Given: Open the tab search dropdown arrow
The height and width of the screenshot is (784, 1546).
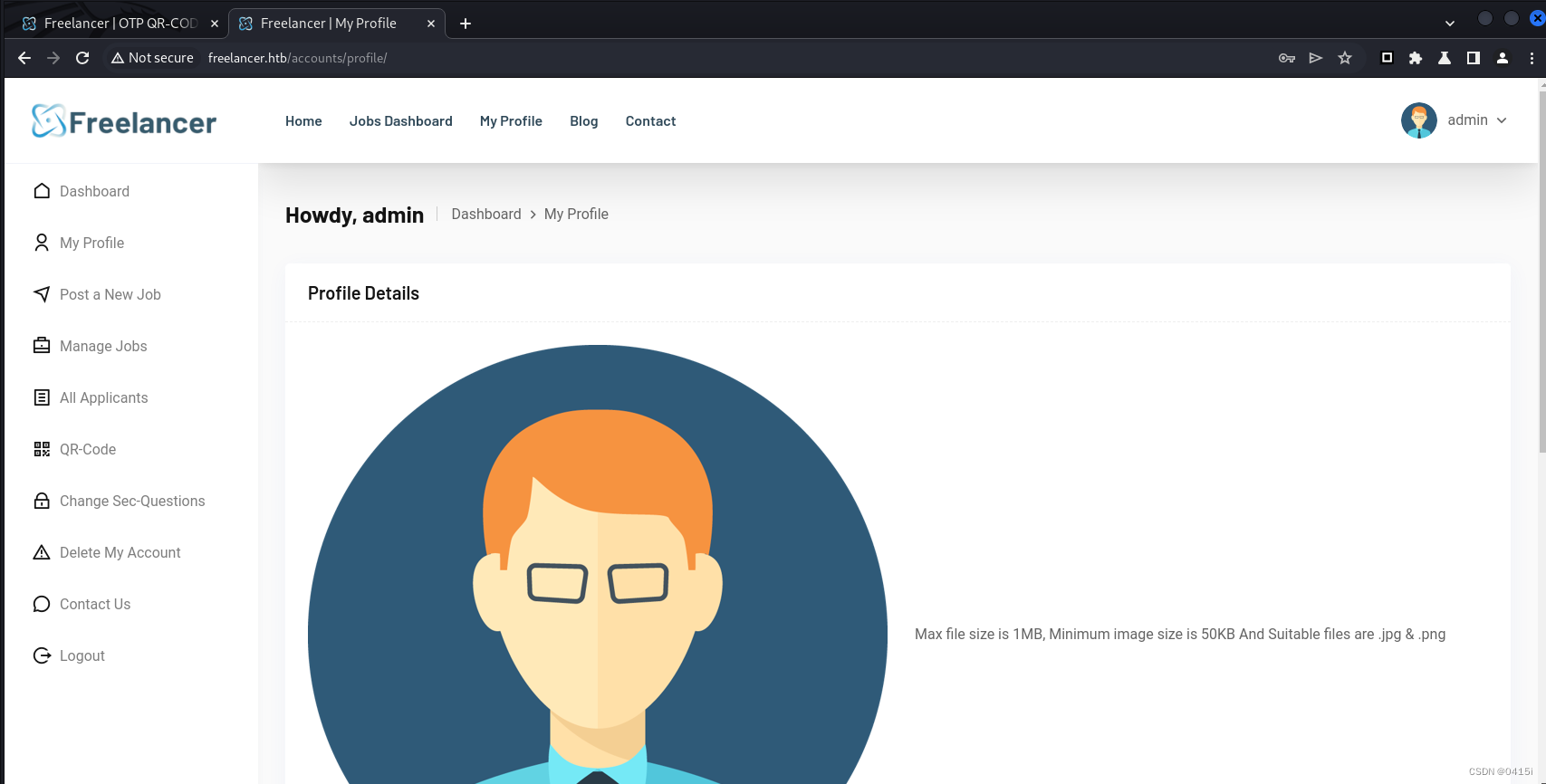Looking at the screenshot, I should pos(1450,24).
